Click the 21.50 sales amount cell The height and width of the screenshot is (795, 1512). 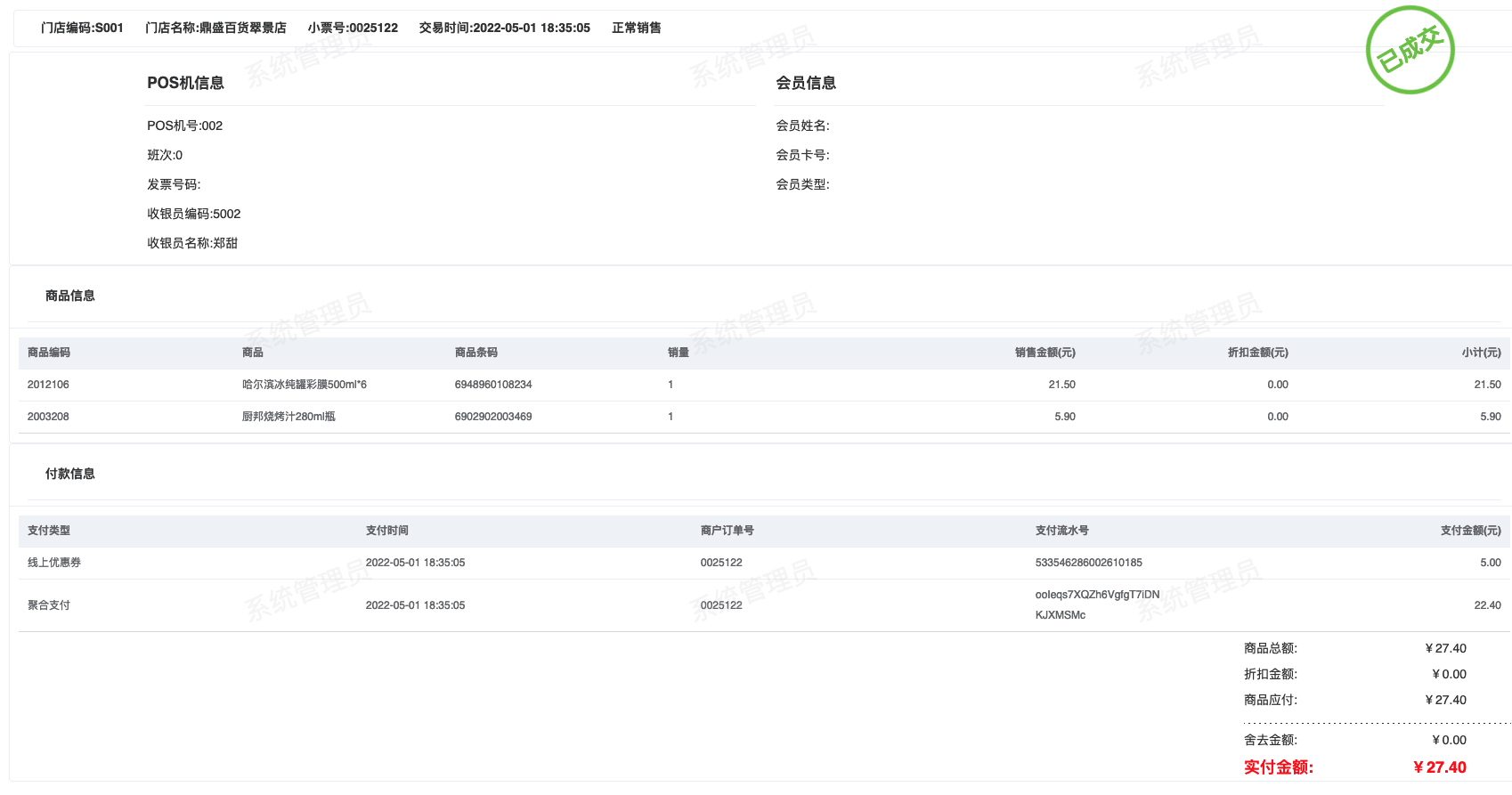1062,385
